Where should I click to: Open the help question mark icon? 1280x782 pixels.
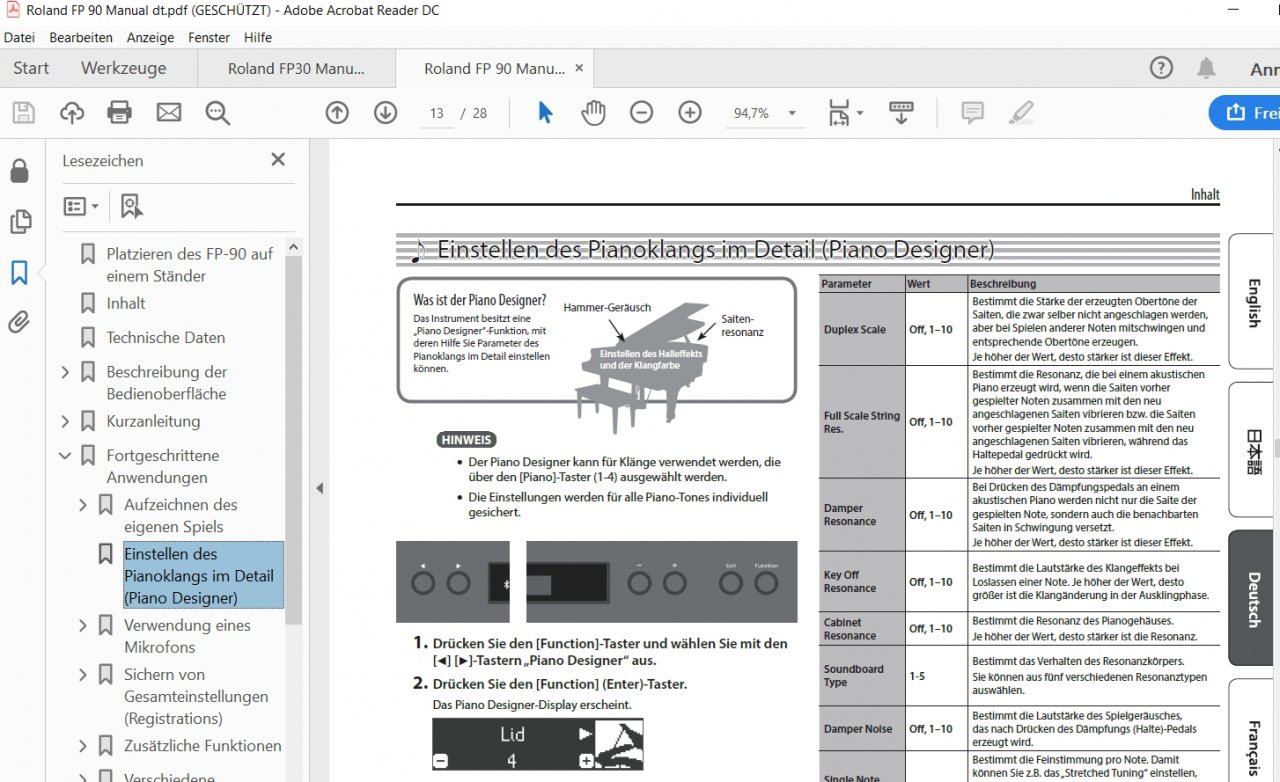pyautogui.click(x=1161, y=68)
